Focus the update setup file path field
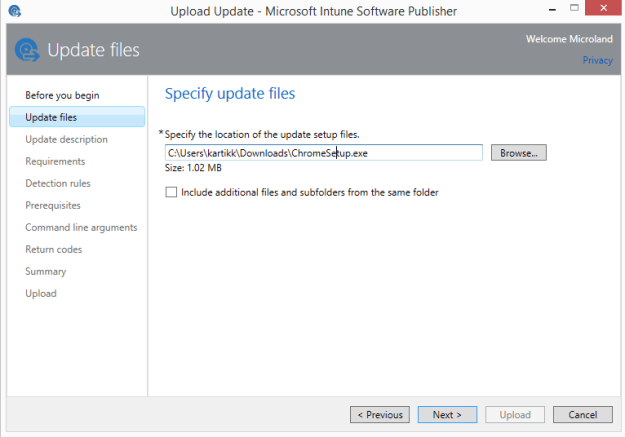 point(324,153)
